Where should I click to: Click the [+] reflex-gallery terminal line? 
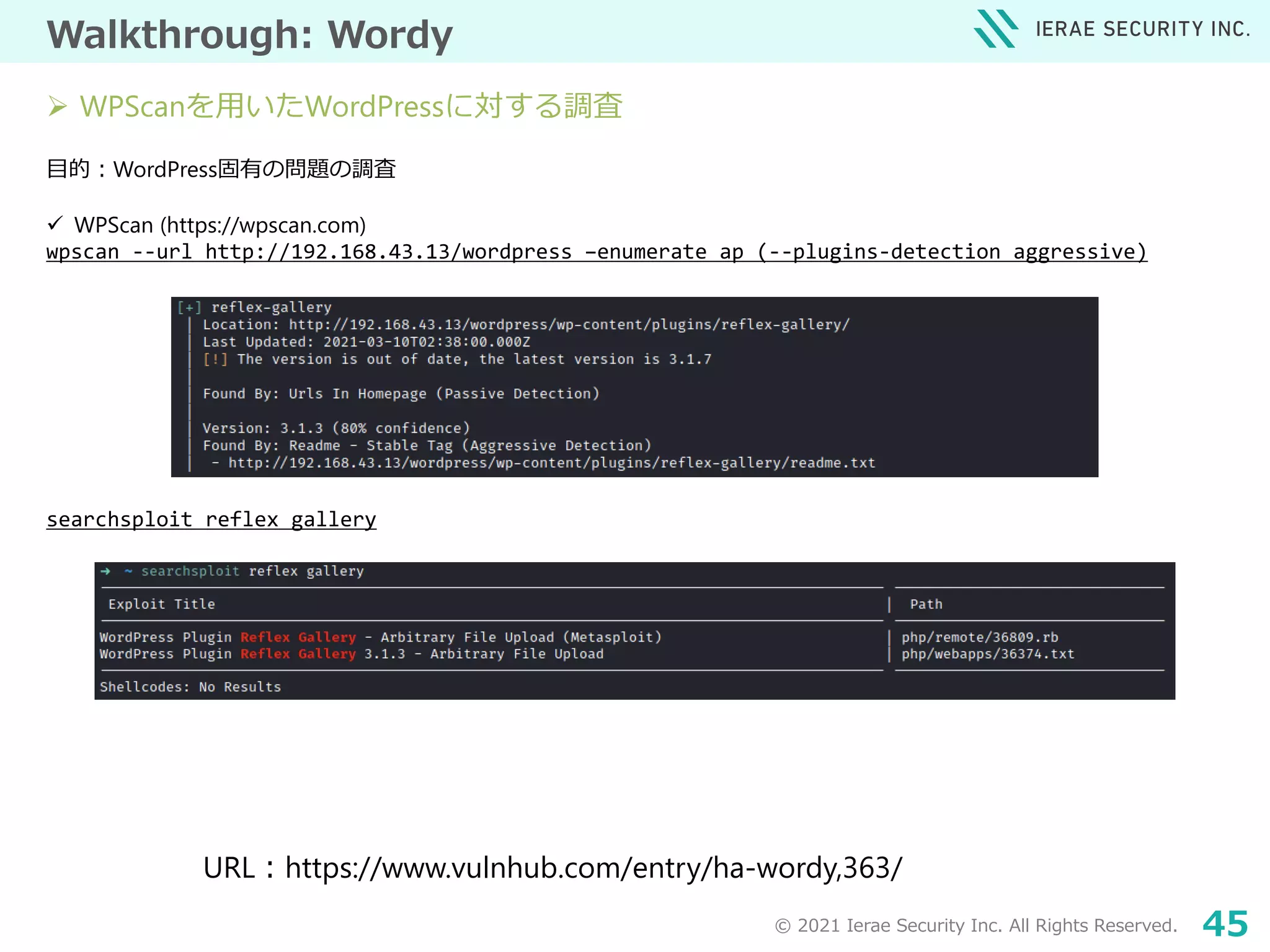pos(254,307)
